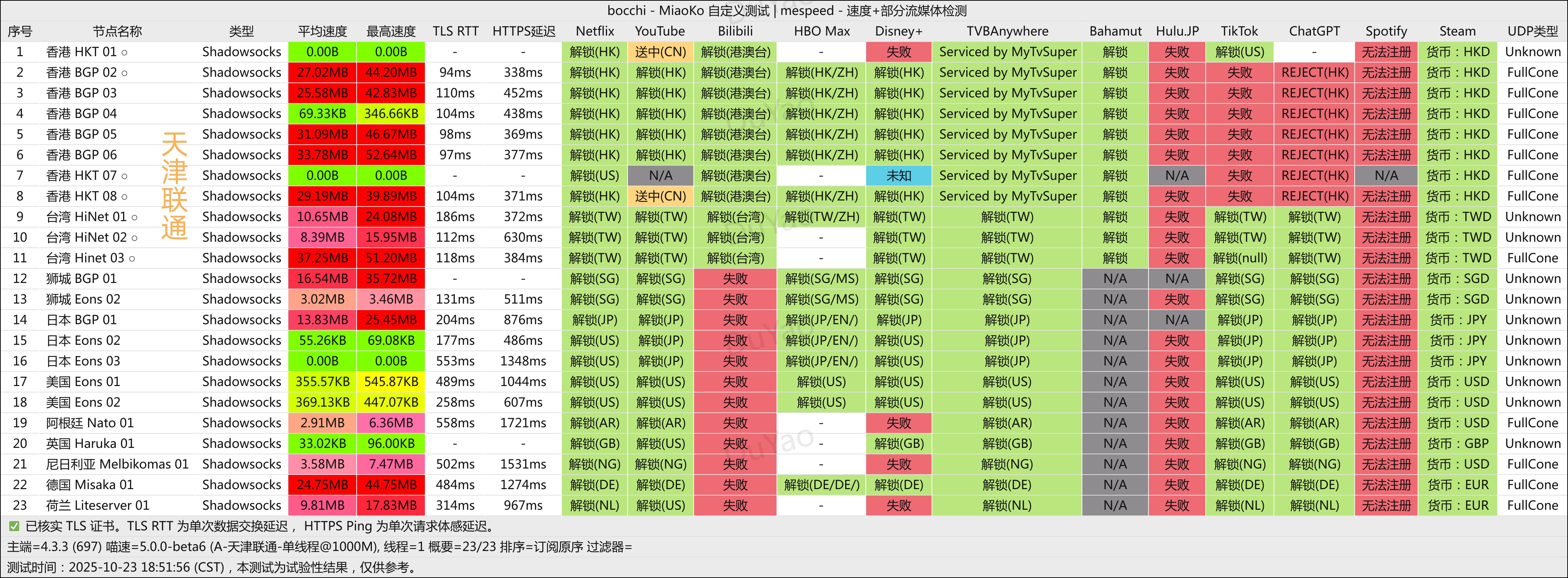Click the row number 23 cell
Image resolution: width=1568 pixels, height=578 pixels.
pos(20,505)
